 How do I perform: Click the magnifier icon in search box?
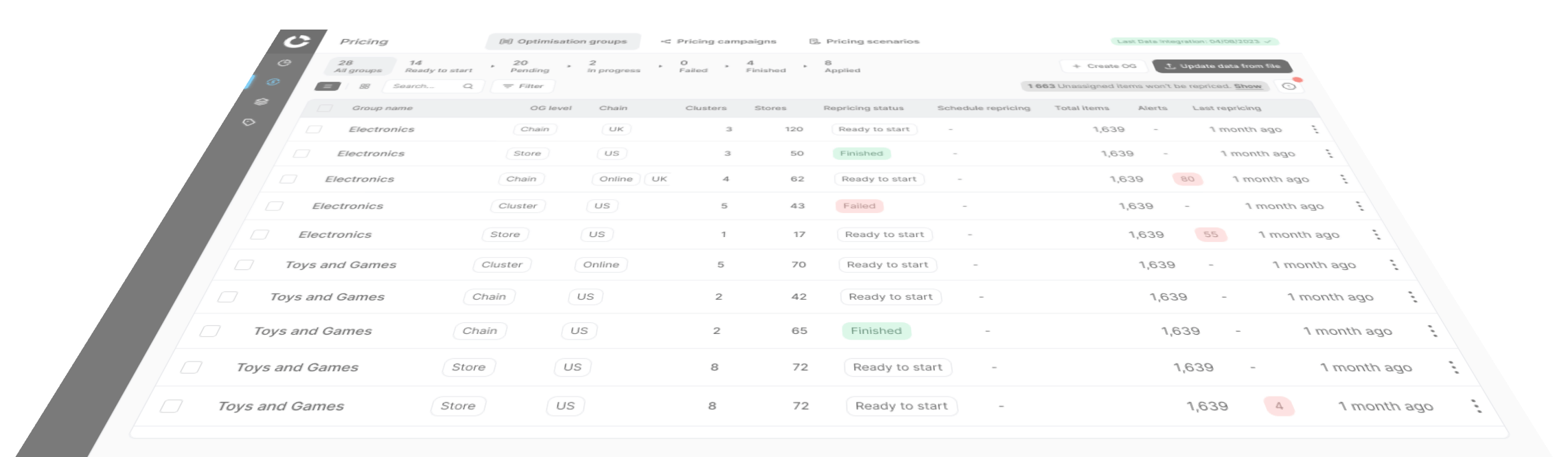pos(468,87)
